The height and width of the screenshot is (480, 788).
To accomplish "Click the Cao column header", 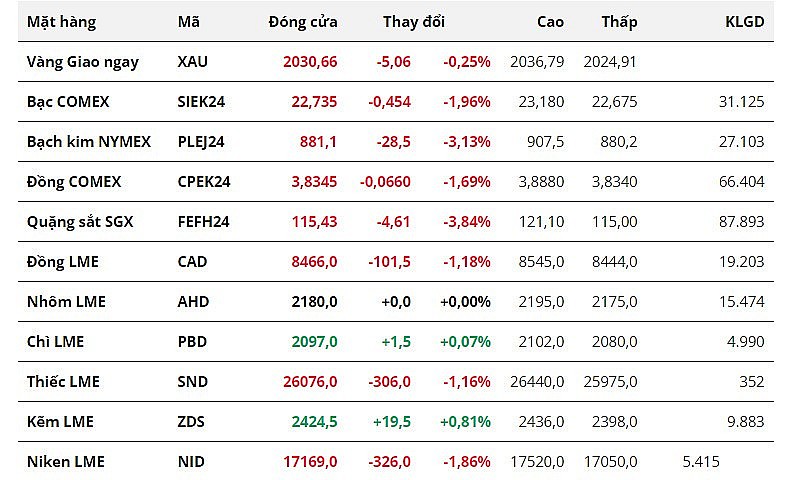I will pos(550,21).
